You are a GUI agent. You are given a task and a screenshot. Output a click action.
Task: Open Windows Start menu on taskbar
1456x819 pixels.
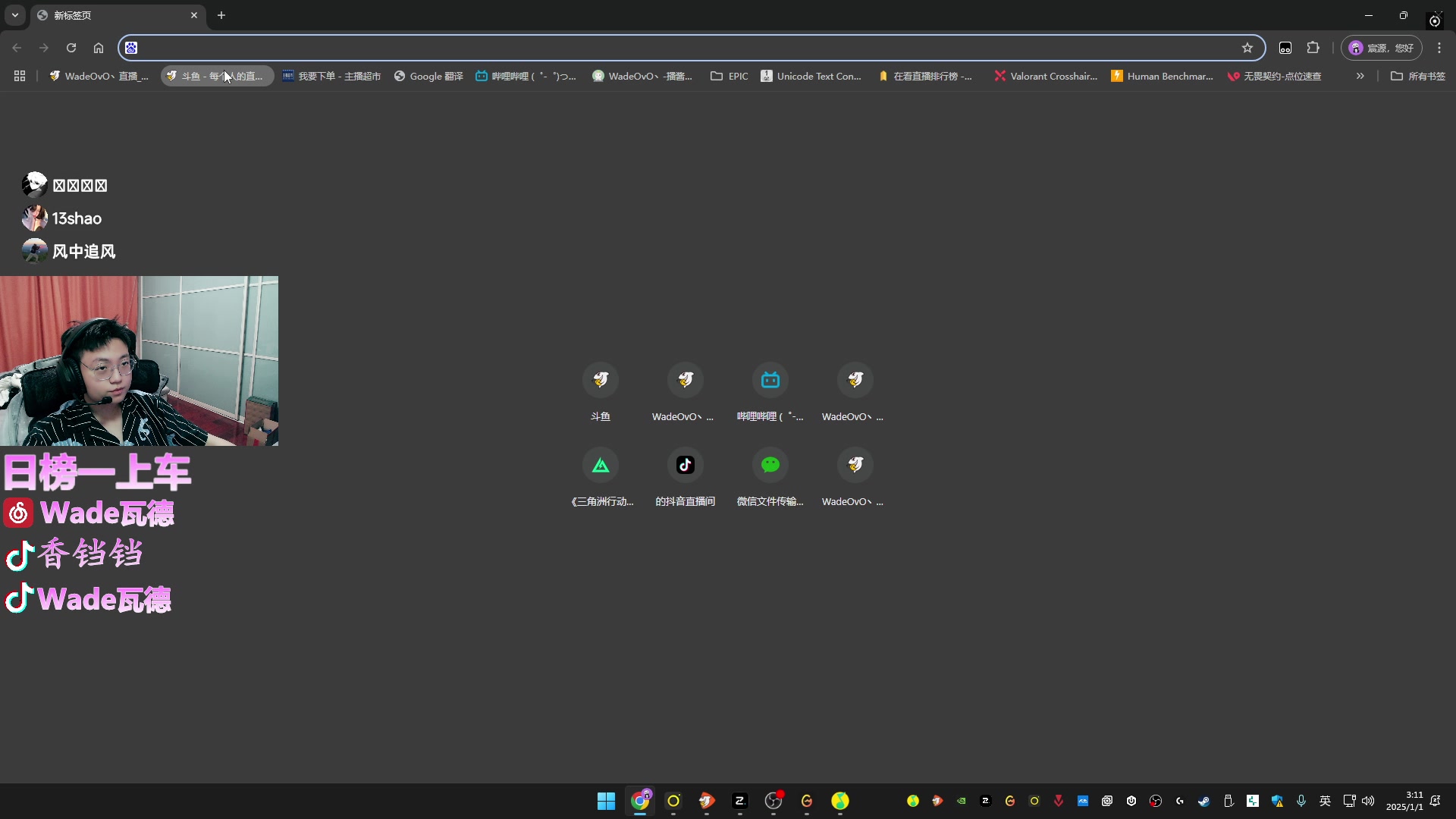click(x=606, y=801)
